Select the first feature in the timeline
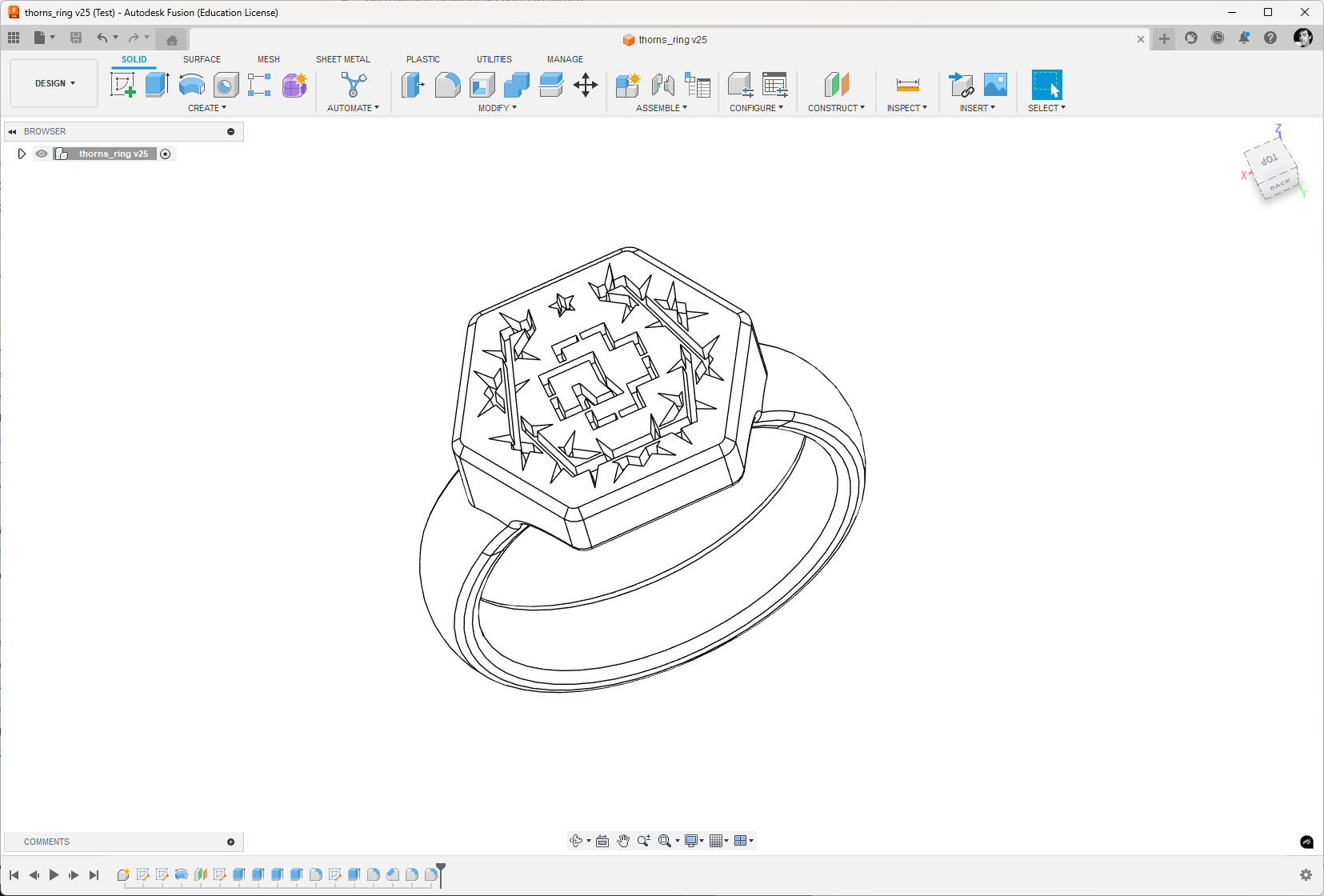 coord(123,875)
